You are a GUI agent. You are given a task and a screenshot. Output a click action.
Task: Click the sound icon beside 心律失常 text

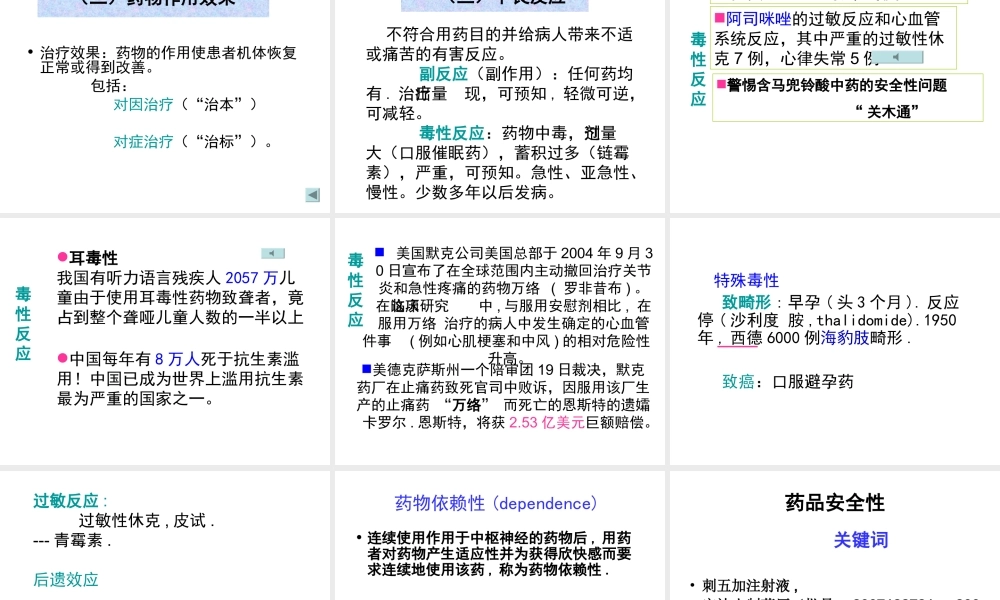[897, 57]
